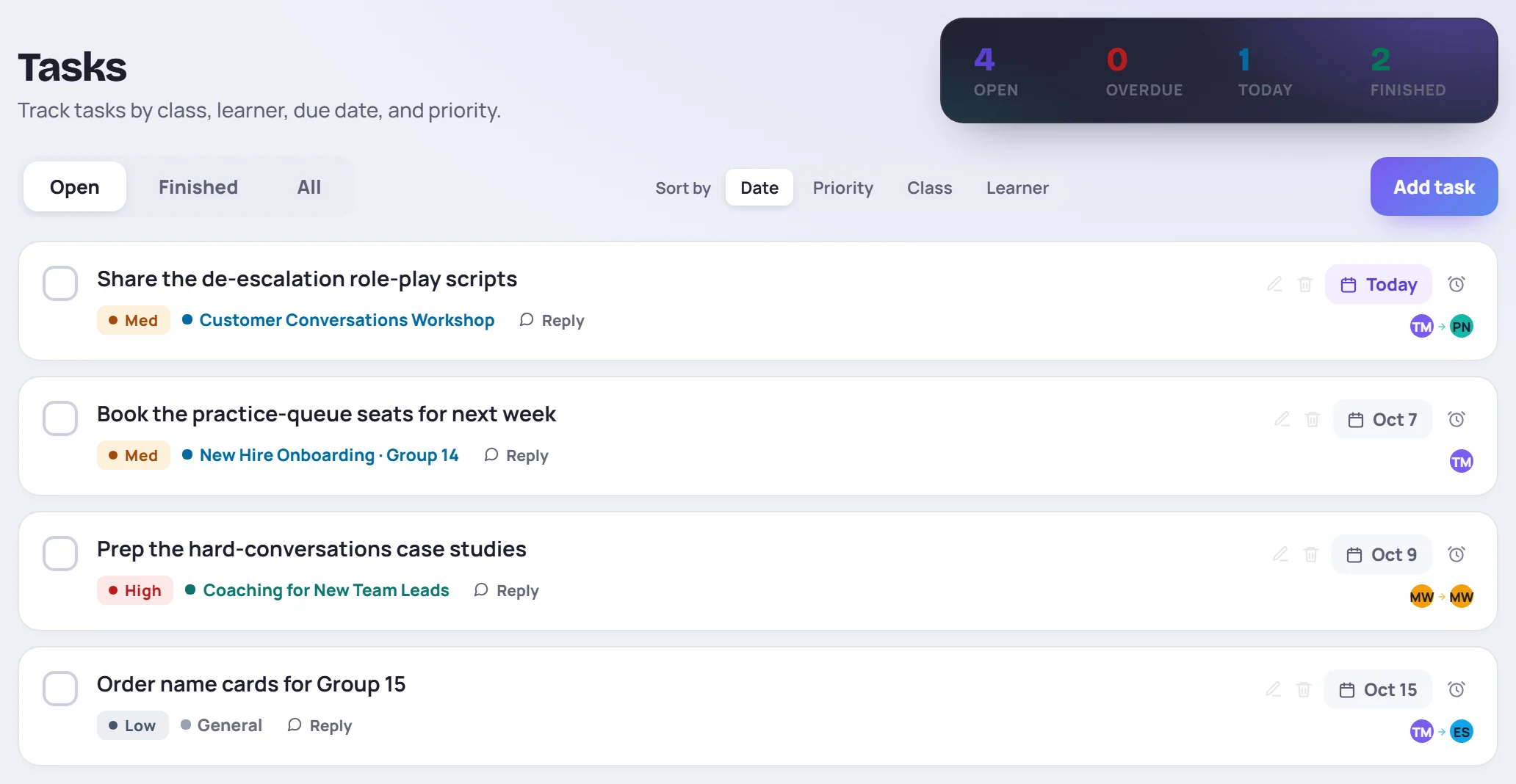Edit the hard-conversations case studies task

[x=1280, y=554]
